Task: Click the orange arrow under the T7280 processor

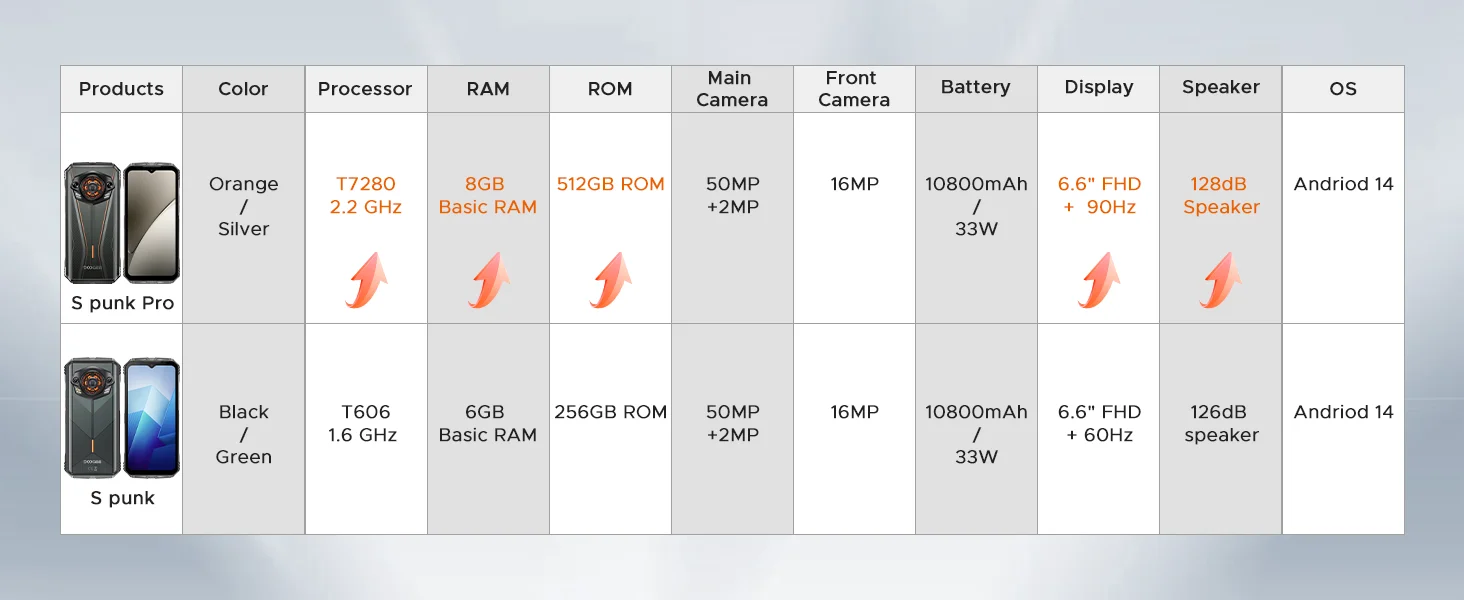Action: pos(366,280)
